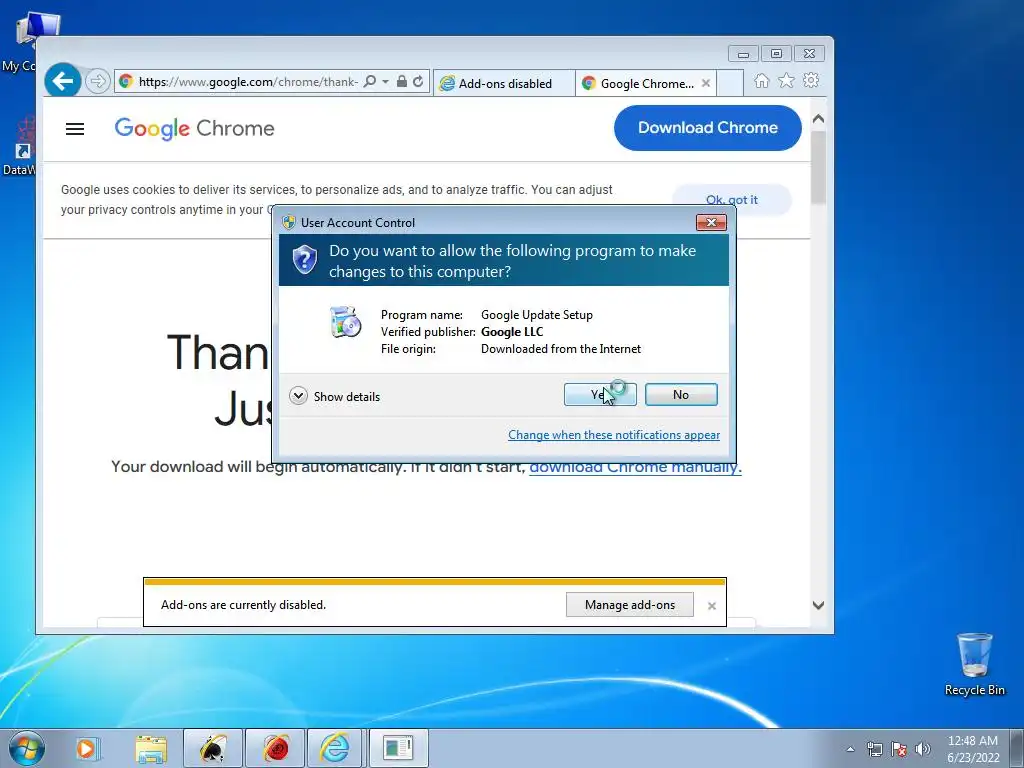This screenshot has height=768, width=1024.
Task: Close the Google Chrome tab
Action: click(x=706, y=84)
